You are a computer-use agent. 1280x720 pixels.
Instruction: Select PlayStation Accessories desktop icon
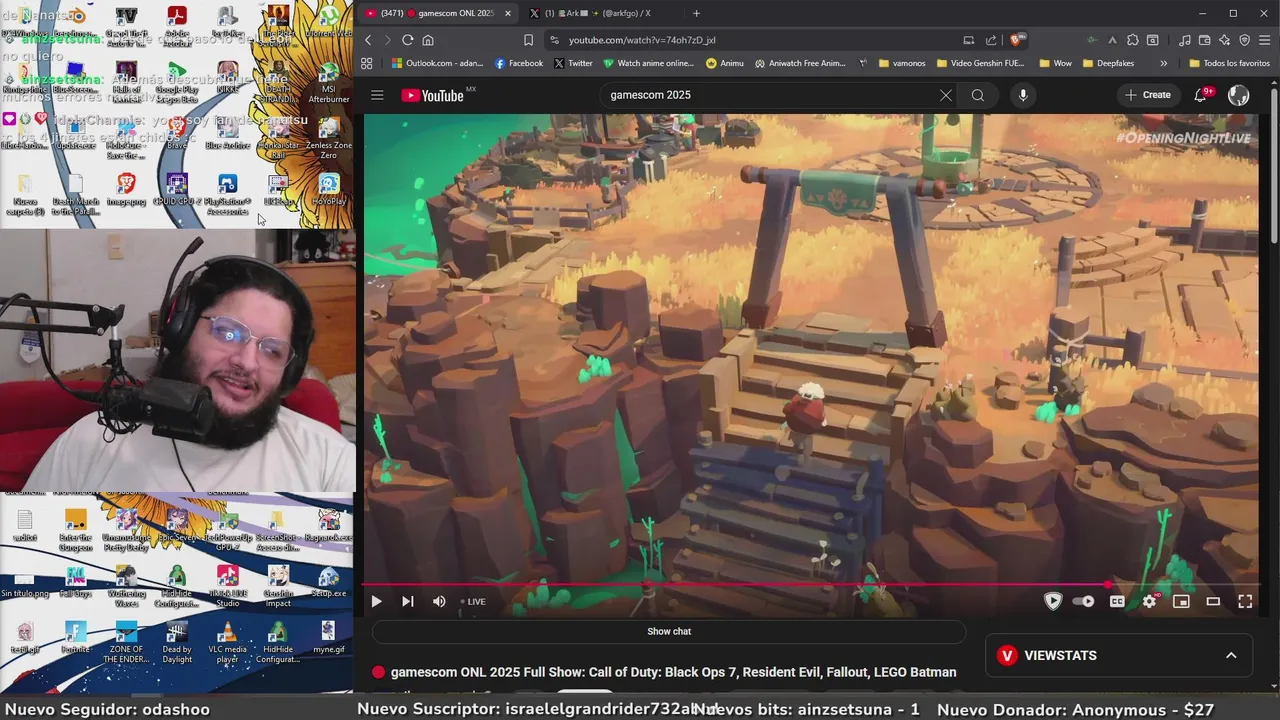tap(228, 195)
